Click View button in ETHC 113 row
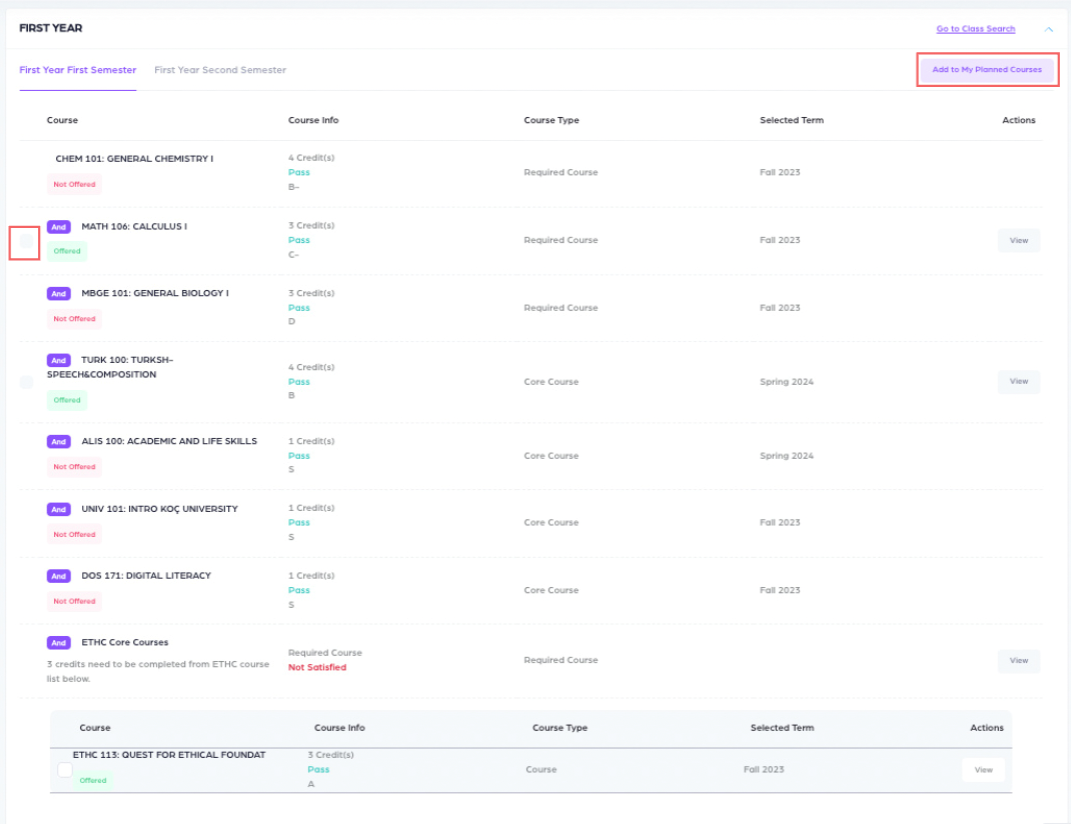Screen dimensions: 1071x824 tap(983, 770)
